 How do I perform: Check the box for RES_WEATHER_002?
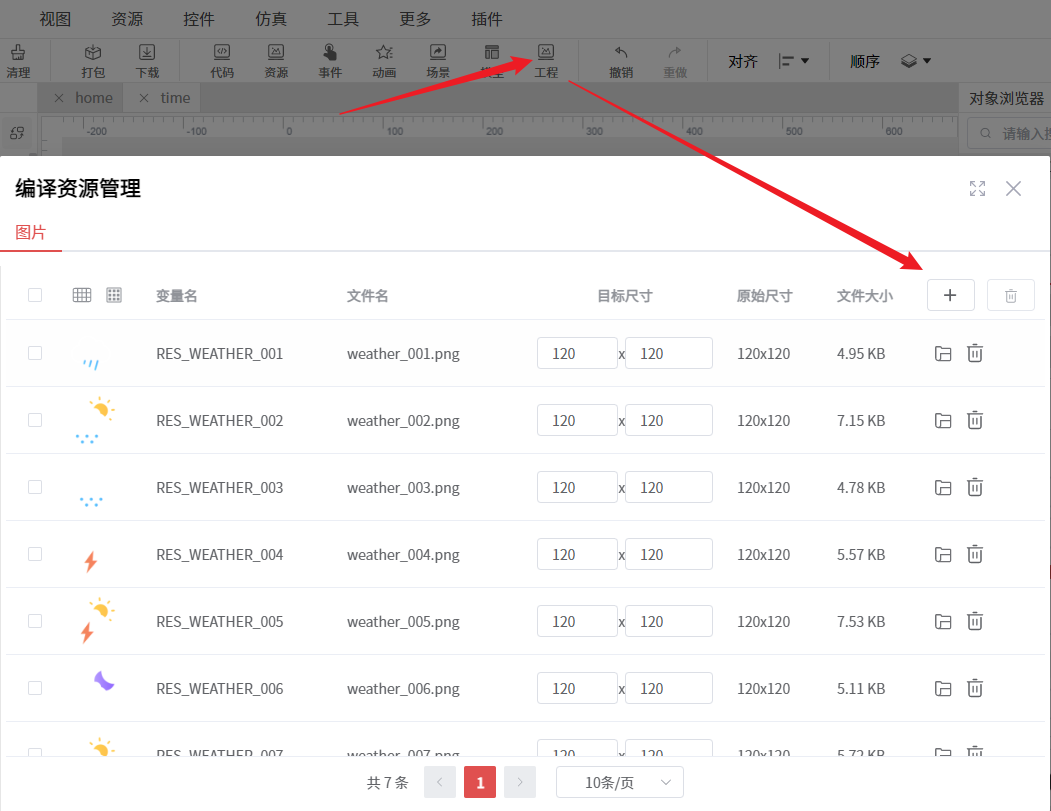35,420
